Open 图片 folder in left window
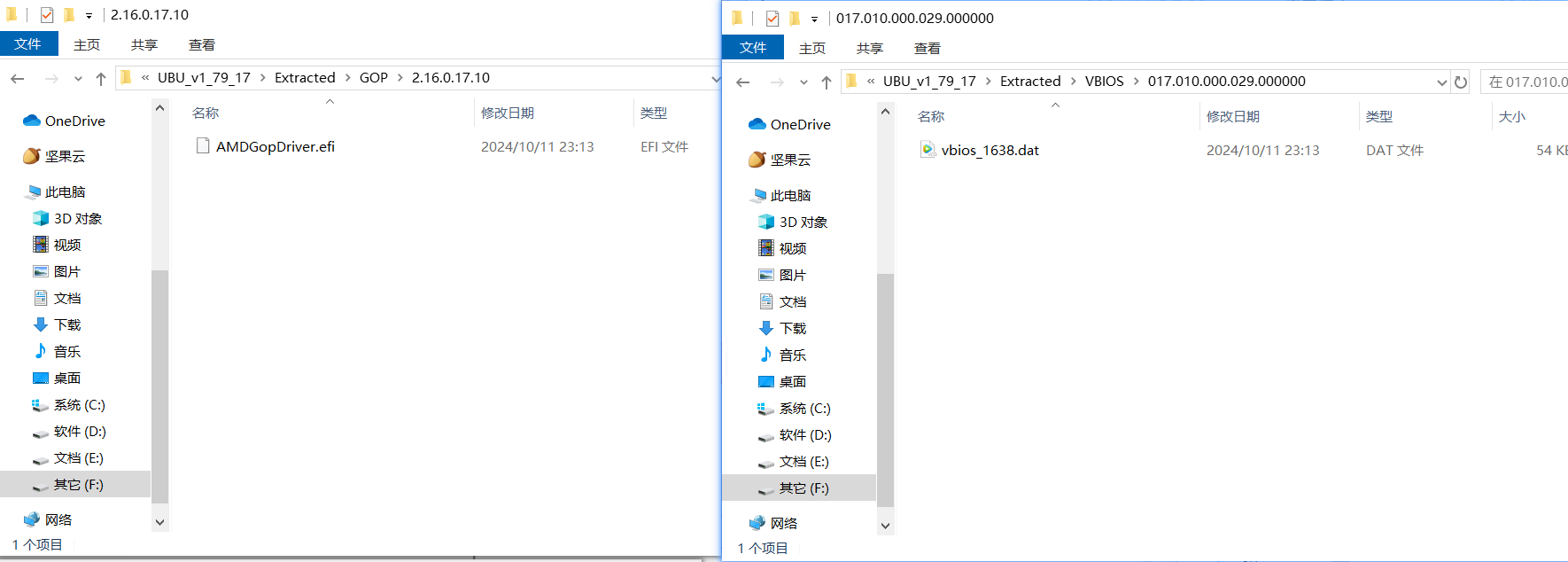The width and height of the screenshot is (1568, 562). coord(66,271)
